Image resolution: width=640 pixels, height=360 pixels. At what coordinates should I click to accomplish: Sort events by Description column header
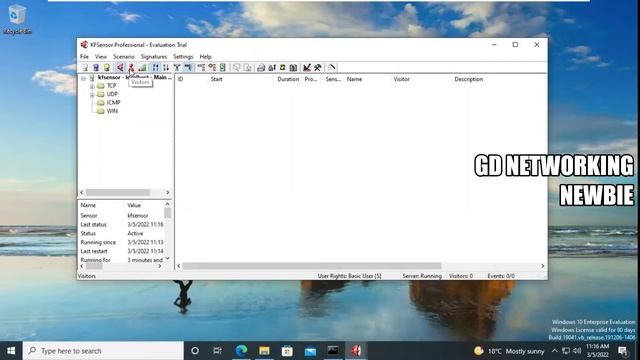pos(469,79)
